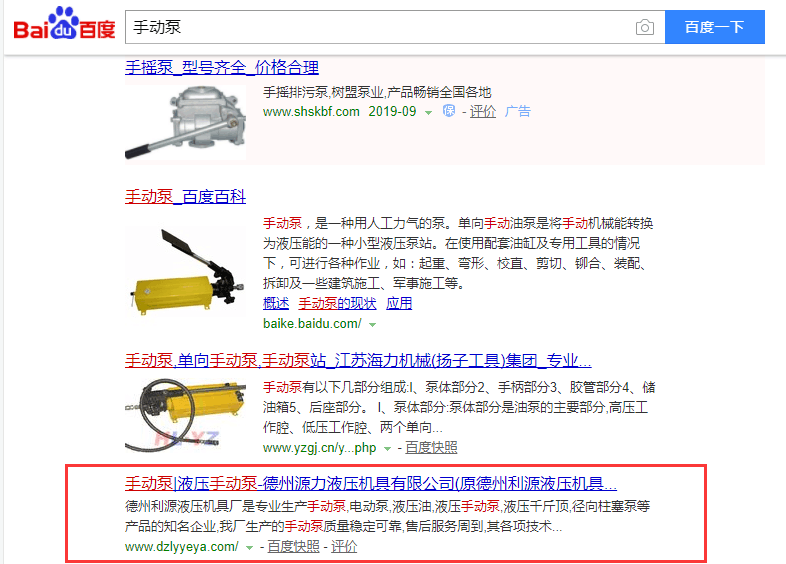Expand dropdown arrow next to baike.baidu.com
Viewport: 786px width, 564px height.
tap(372, 325)
